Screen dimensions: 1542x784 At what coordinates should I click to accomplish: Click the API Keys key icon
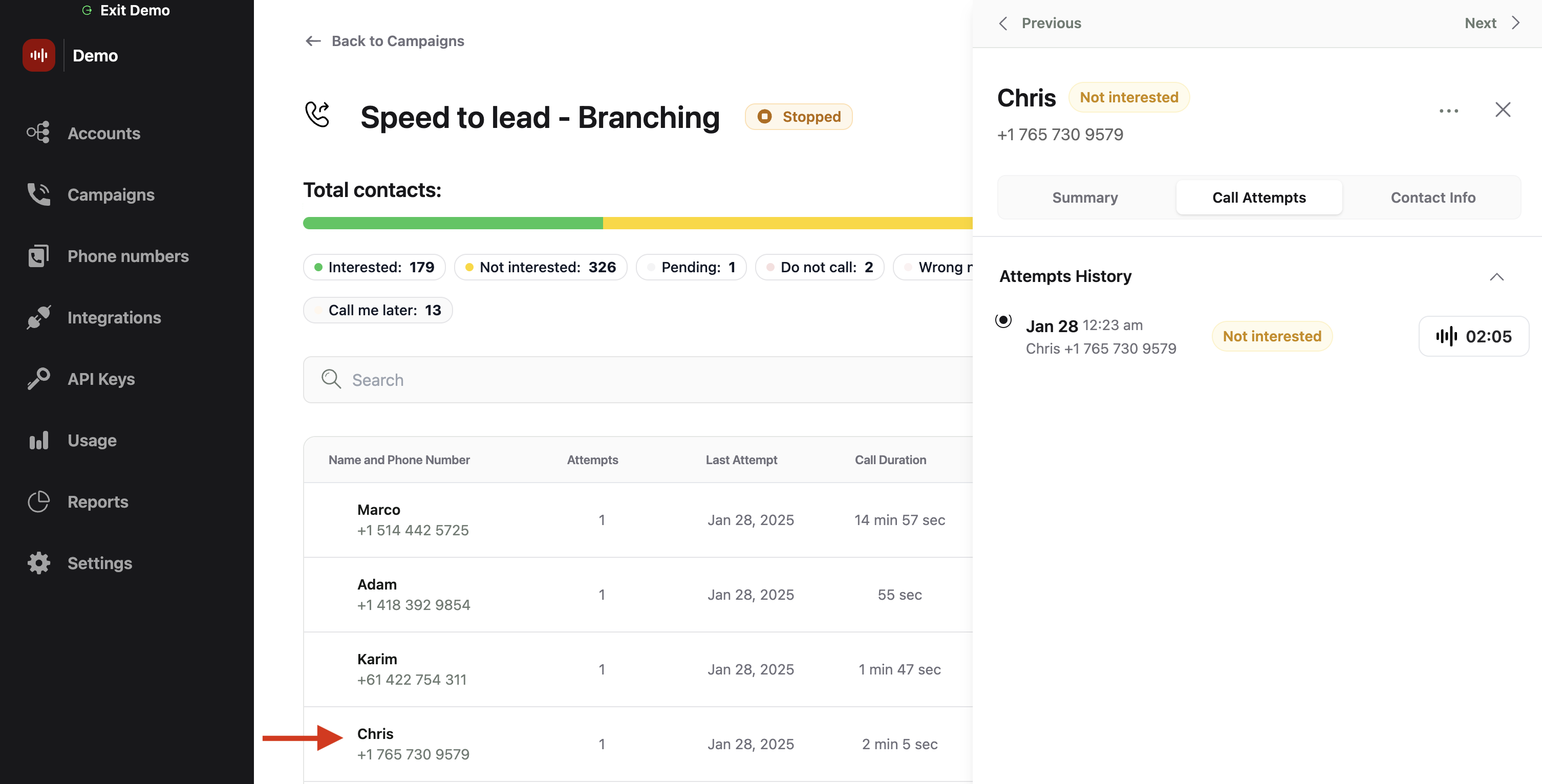[x=38, y=379]
